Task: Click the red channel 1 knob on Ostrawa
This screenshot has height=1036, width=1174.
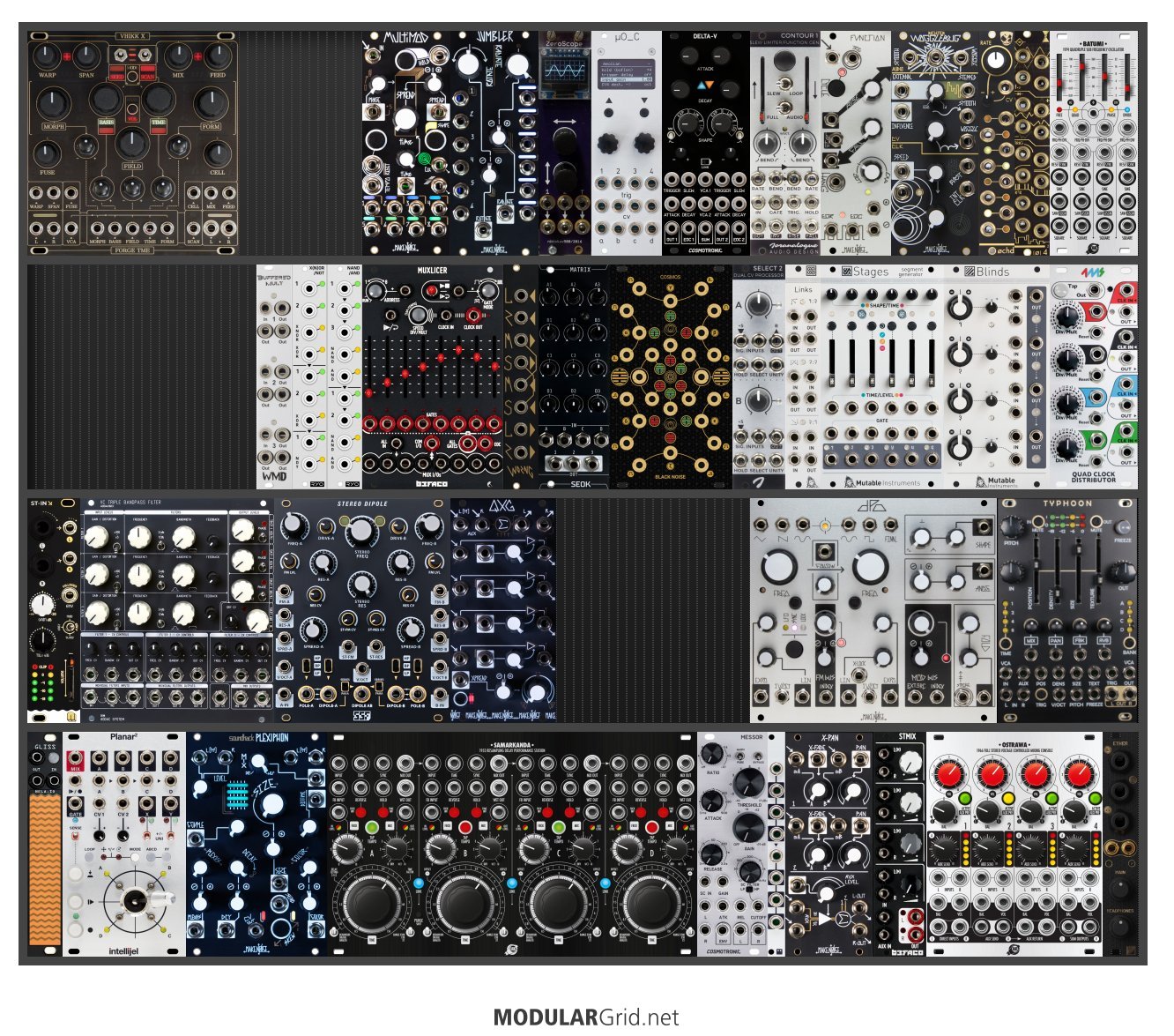Action: (949, 775)
